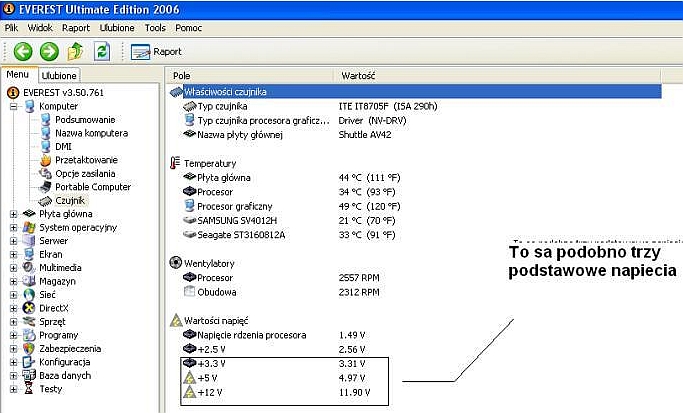Click the Czujnik sensor icon
Image resolution: width=683 pixels, height=413 pixels.
45,201
